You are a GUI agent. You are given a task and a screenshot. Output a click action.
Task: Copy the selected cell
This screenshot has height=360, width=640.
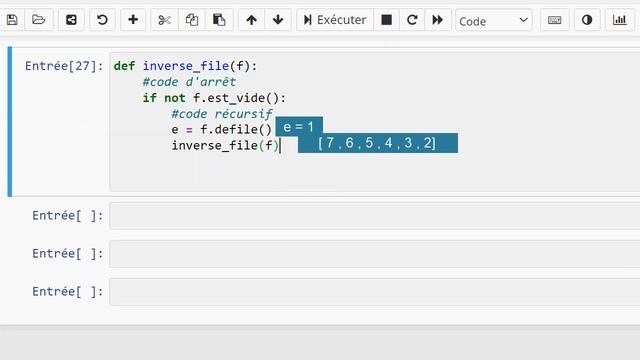coord(192,20)
